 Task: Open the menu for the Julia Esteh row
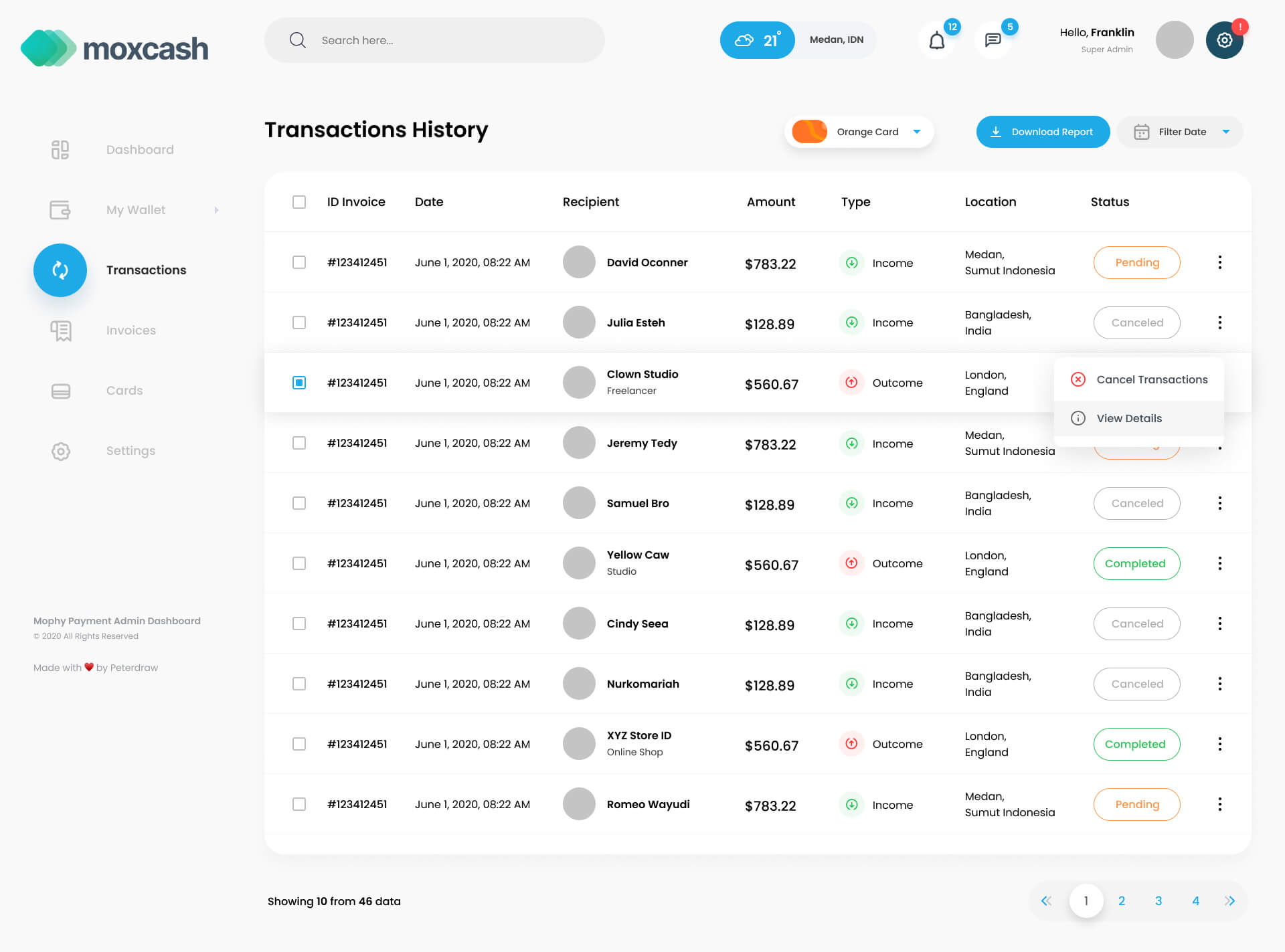(1219, 322)
